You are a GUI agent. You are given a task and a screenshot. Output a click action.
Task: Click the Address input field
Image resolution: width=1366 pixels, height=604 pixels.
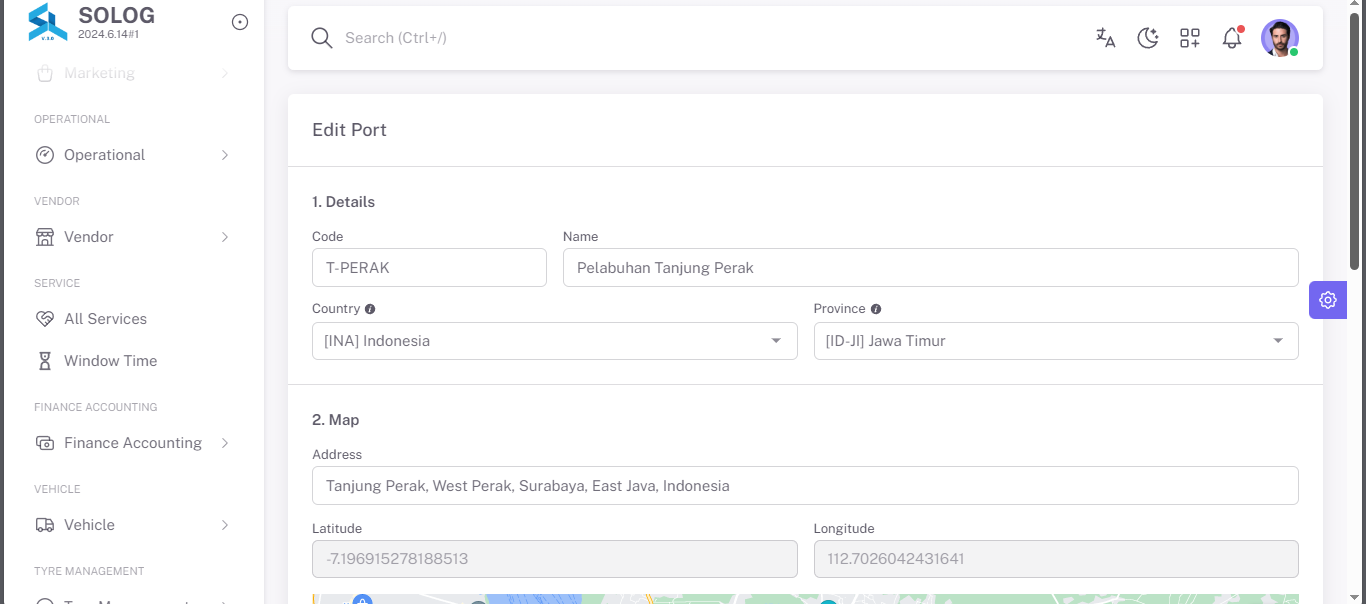point(805,486)
